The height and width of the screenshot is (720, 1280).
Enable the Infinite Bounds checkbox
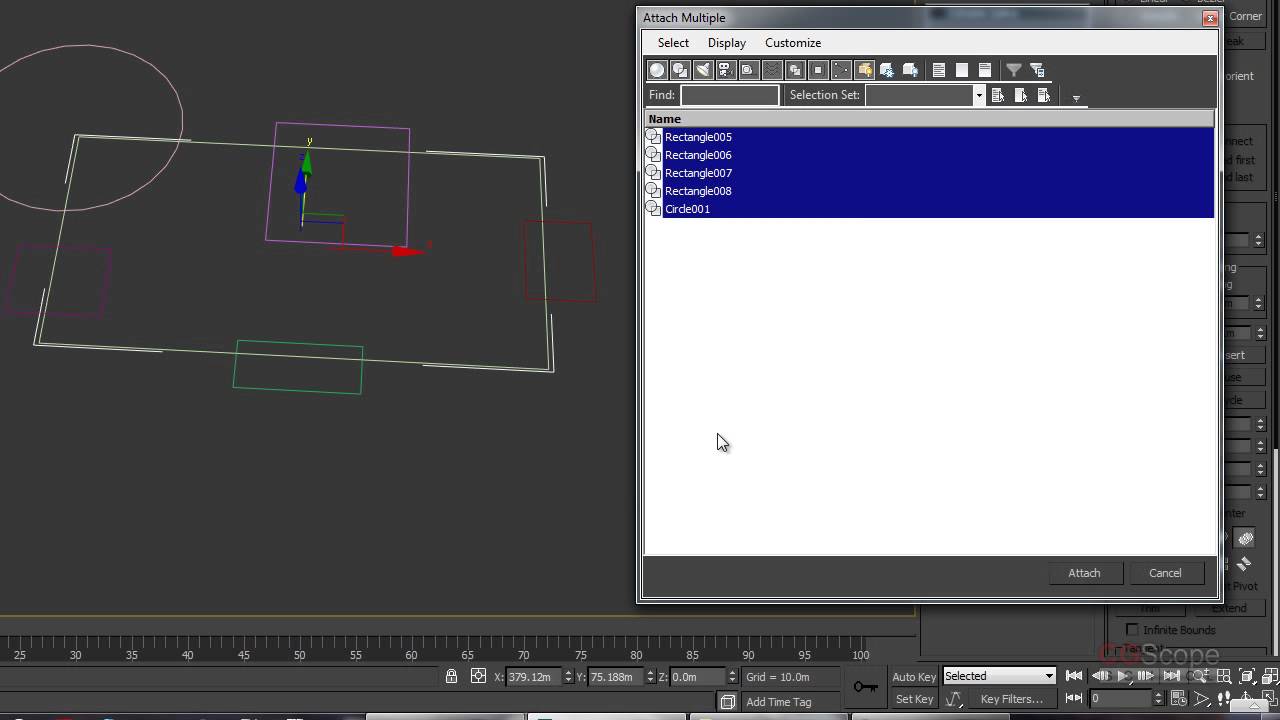pyautogui.click(x=1132, y=630)
